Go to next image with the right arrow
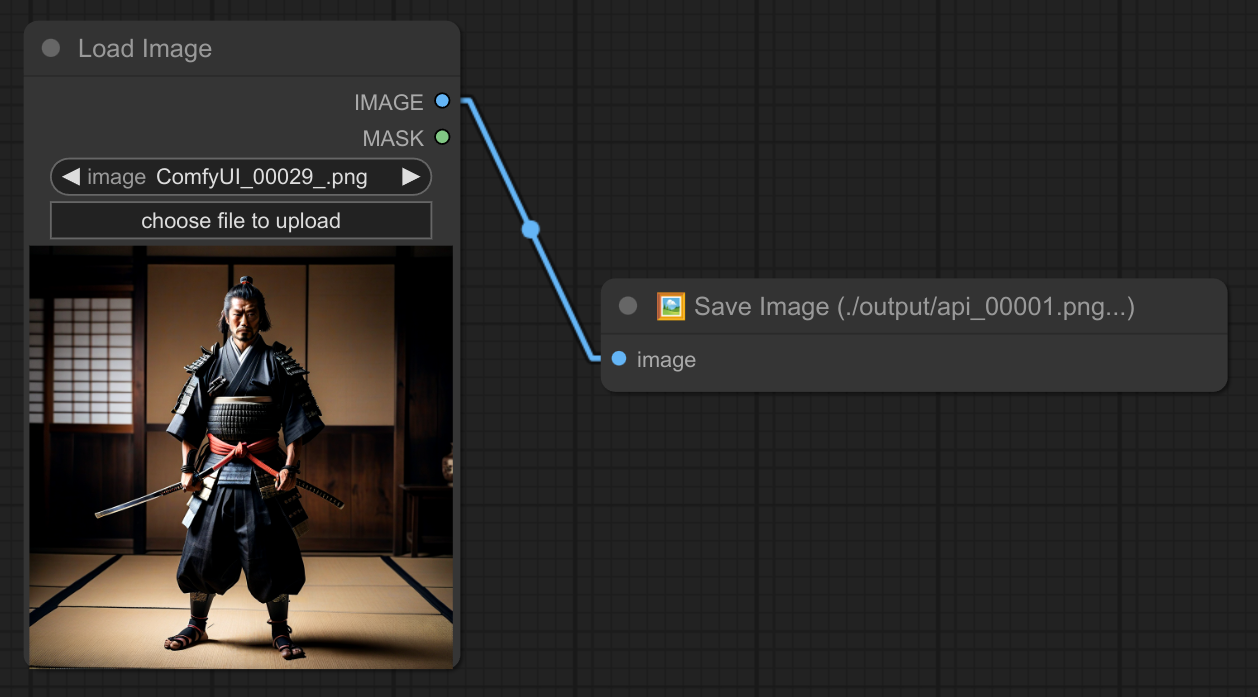 pos(410,177)
